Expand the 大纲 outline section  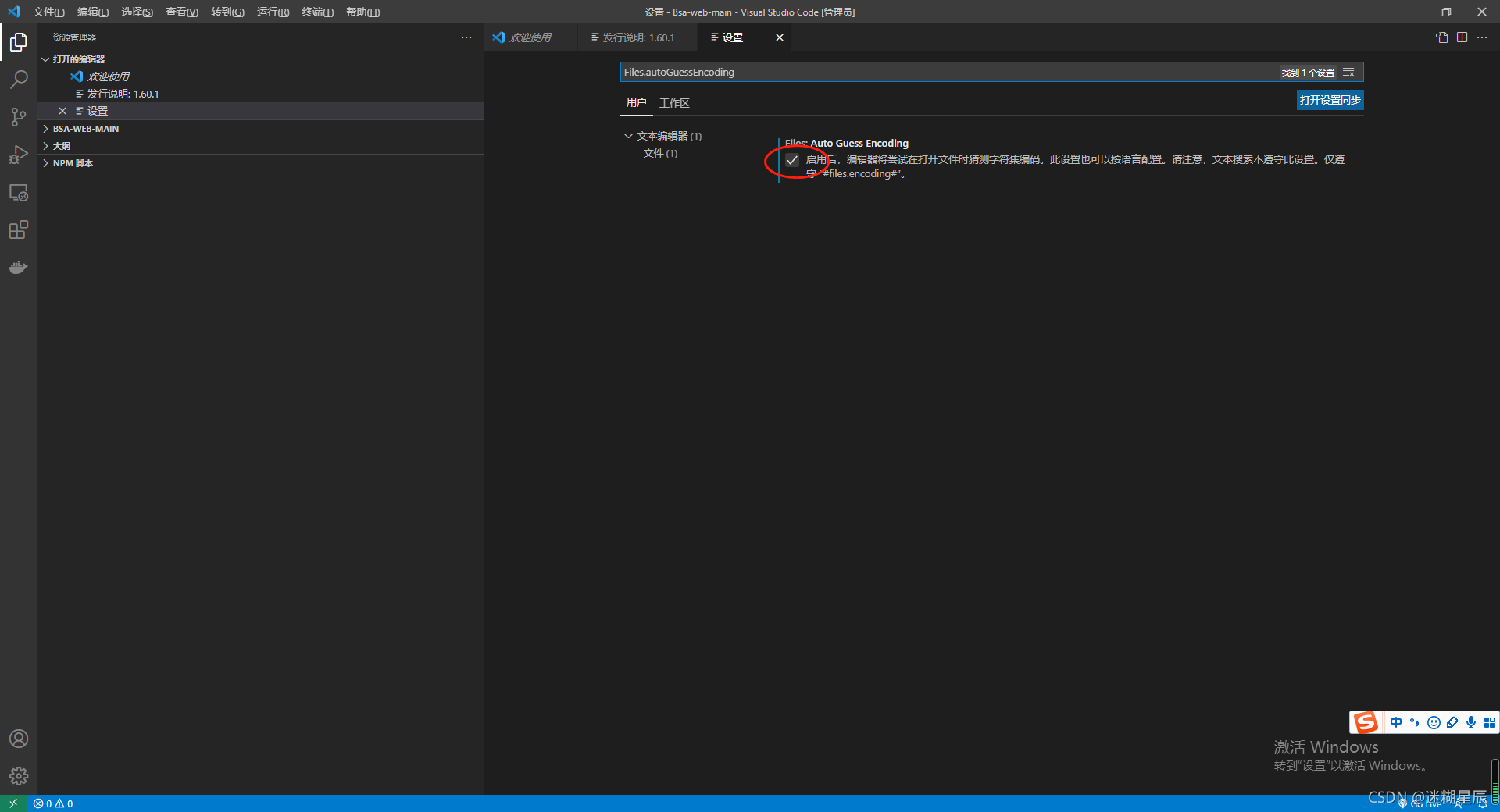point(261,146)
